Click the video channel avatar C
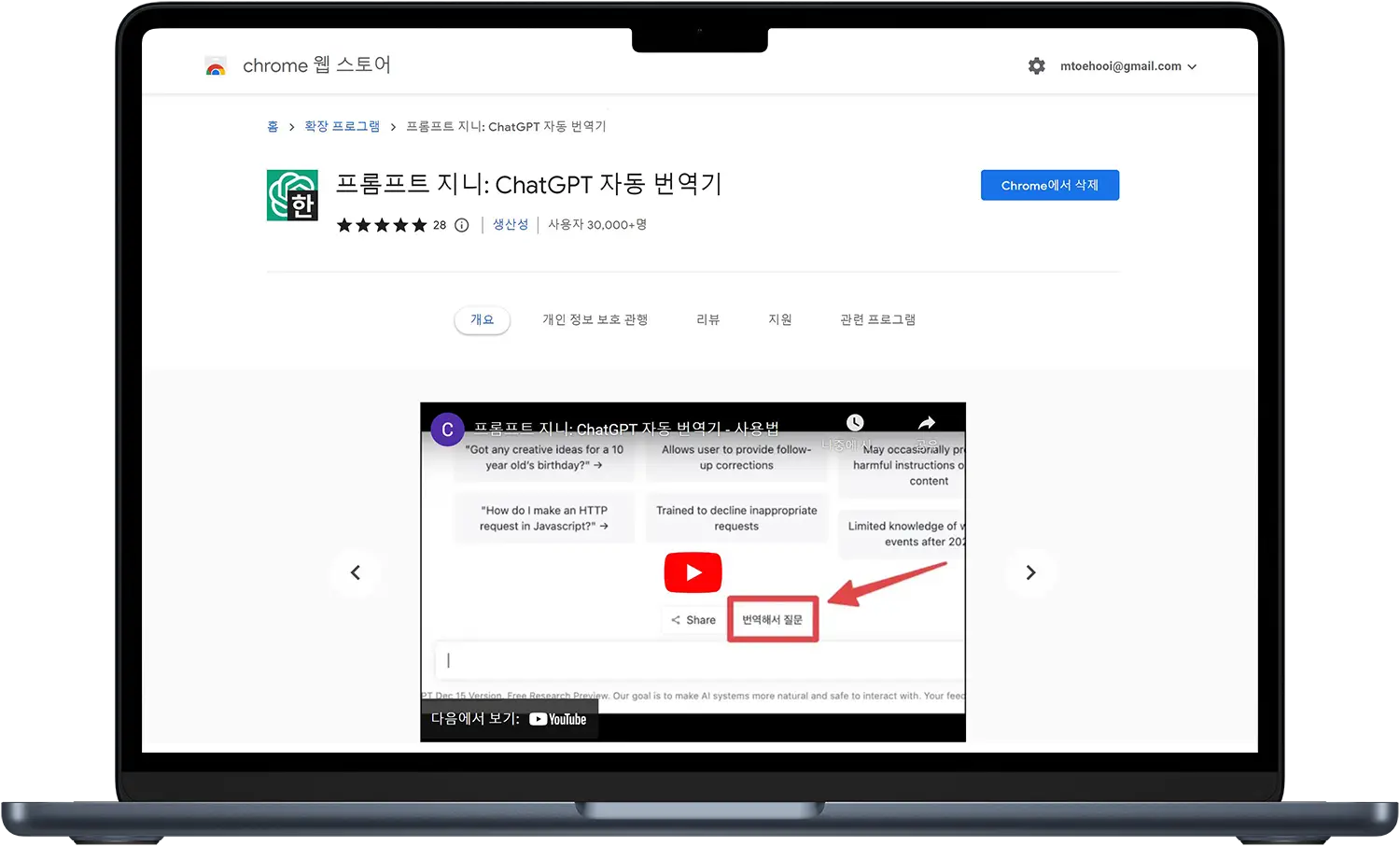Image resolution: width=1400 pixels, height=846 pixels. (x=447, y=430)
